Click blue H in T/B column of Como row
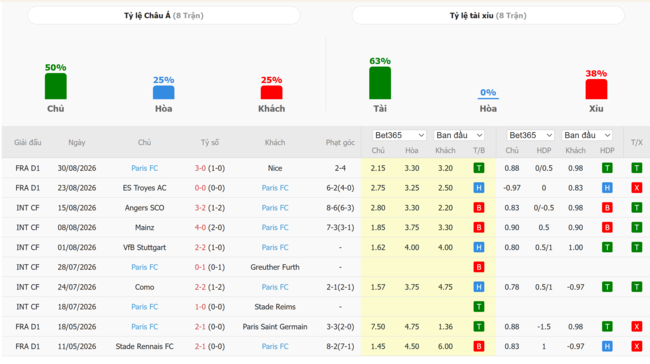This screenshot has width=650, height=364. (x=478, y=287)
